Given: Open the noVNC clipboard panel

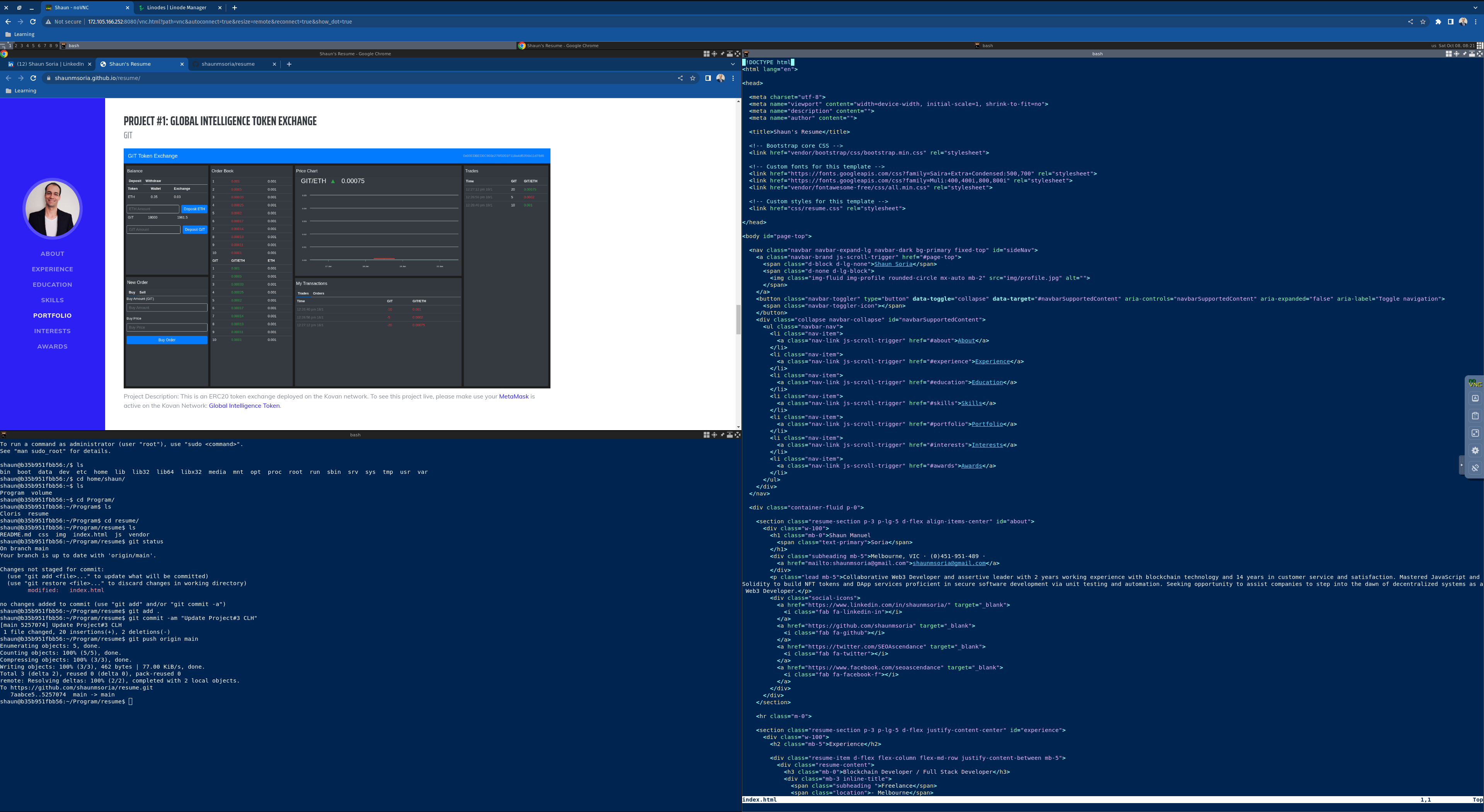Looking at the screenshot, I should (x=1475, y=416).
